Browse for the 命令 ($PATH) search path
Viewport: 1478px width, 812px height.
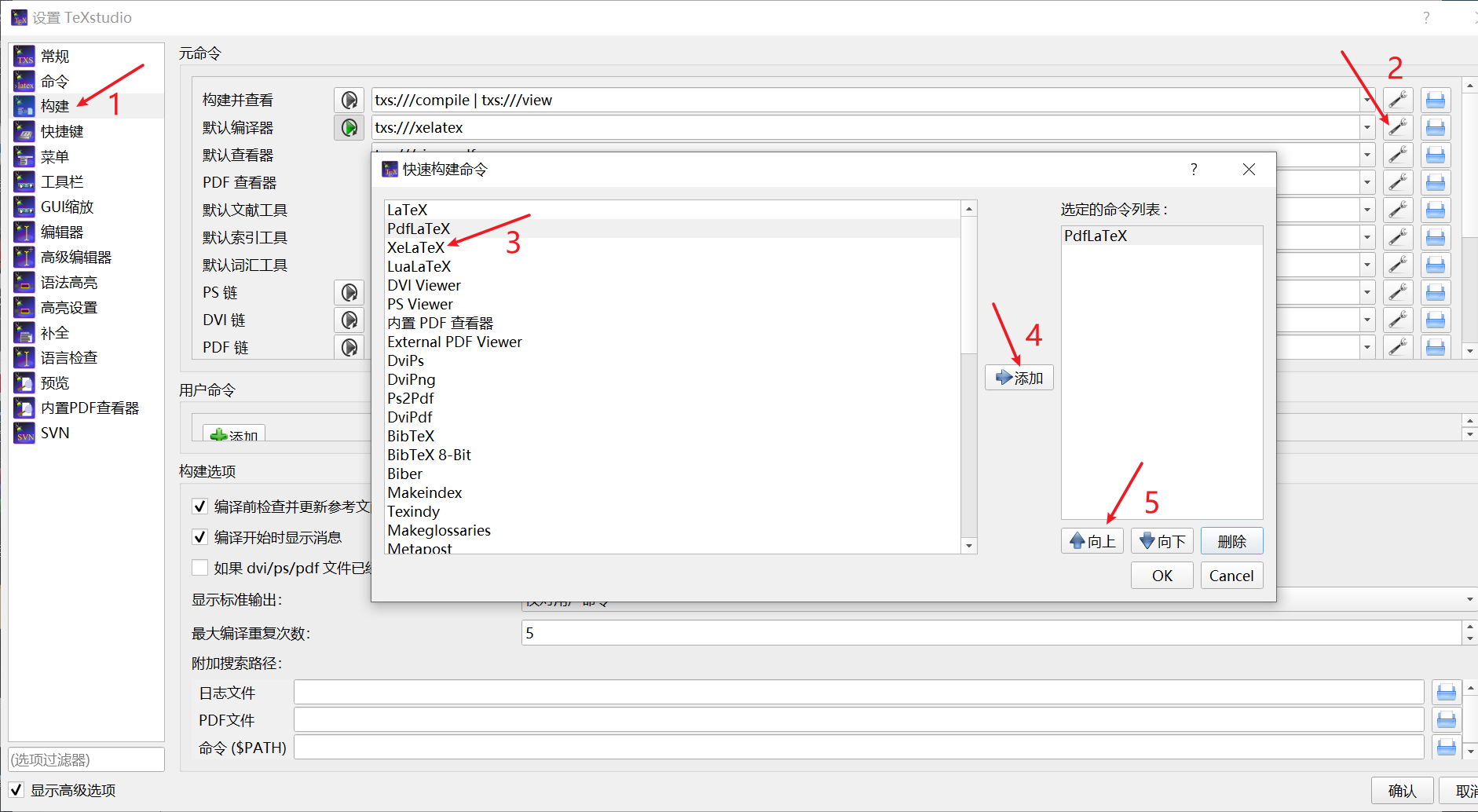(x=1447, y=748)
